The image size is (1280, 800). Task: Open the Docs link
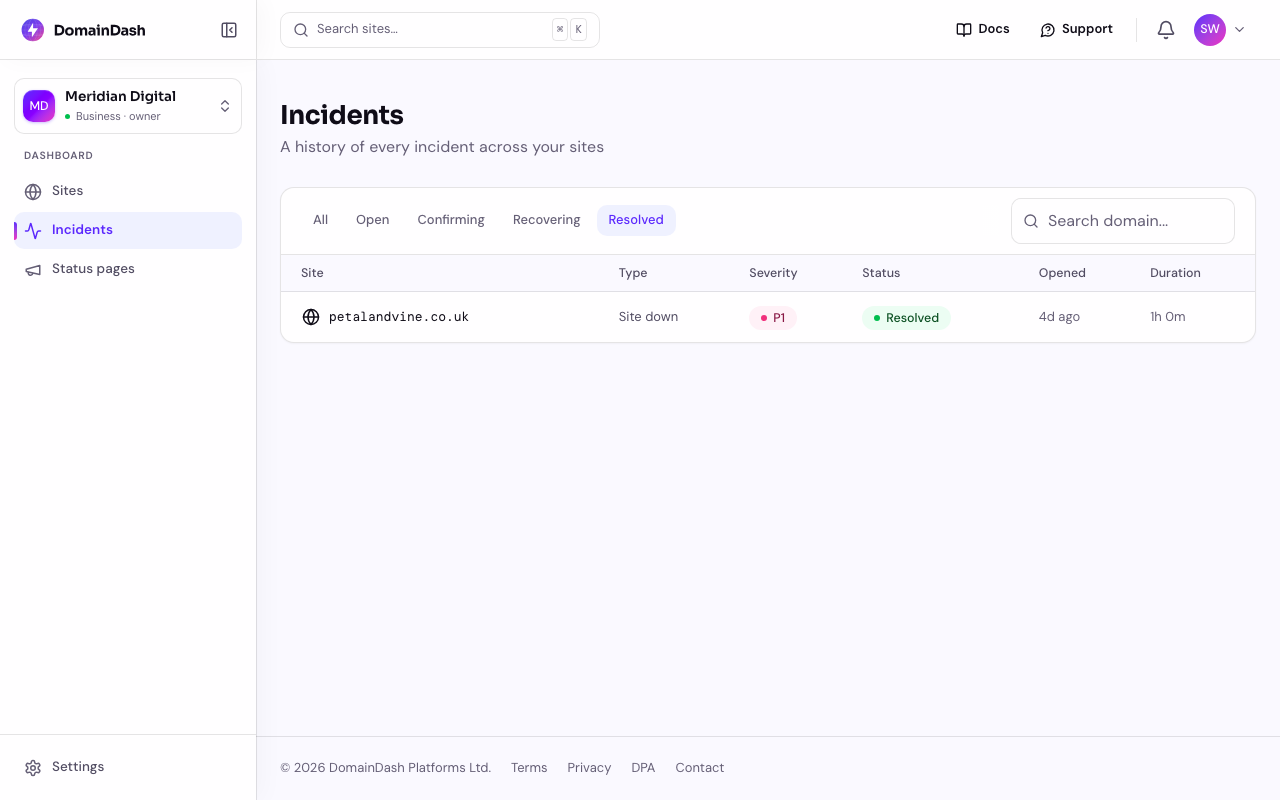coord(983,30)
